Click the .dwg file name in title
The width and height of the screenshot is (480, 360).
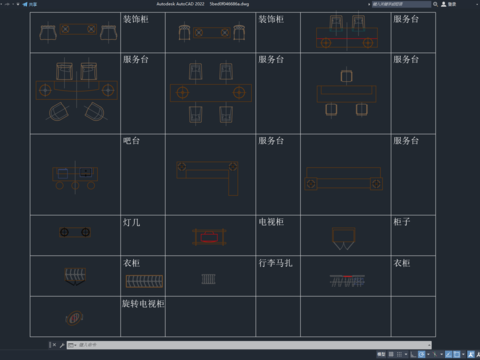pos(229,4)
